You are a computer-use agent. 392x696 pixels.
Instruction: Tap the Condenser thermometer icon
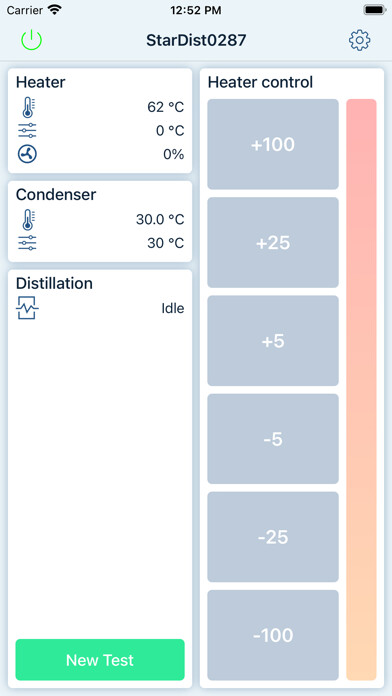click(28, 220)
